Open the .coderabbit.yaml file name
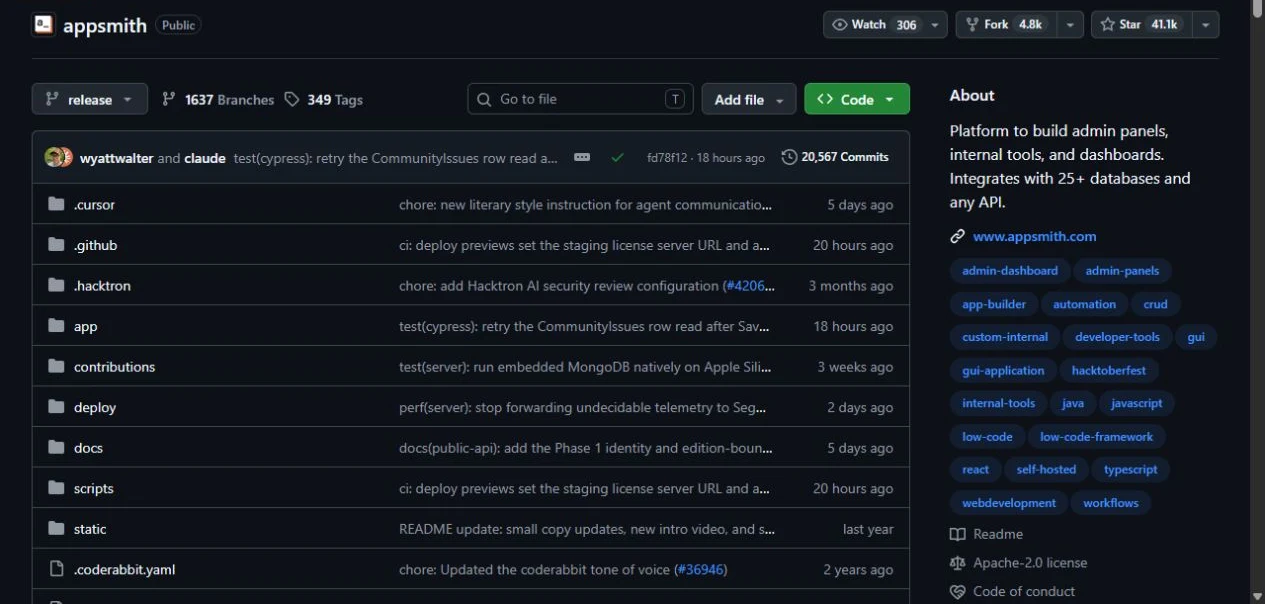The width and height of the screenshot is (1265, 604). 124,570
